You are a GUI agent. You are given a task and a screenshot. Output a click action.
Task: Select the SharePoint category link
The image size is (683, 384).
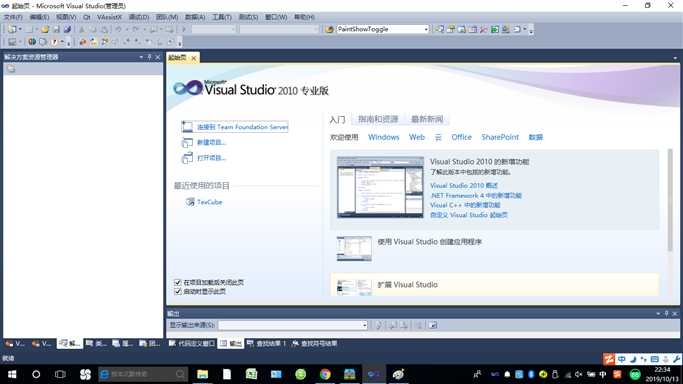click(500, 137)
